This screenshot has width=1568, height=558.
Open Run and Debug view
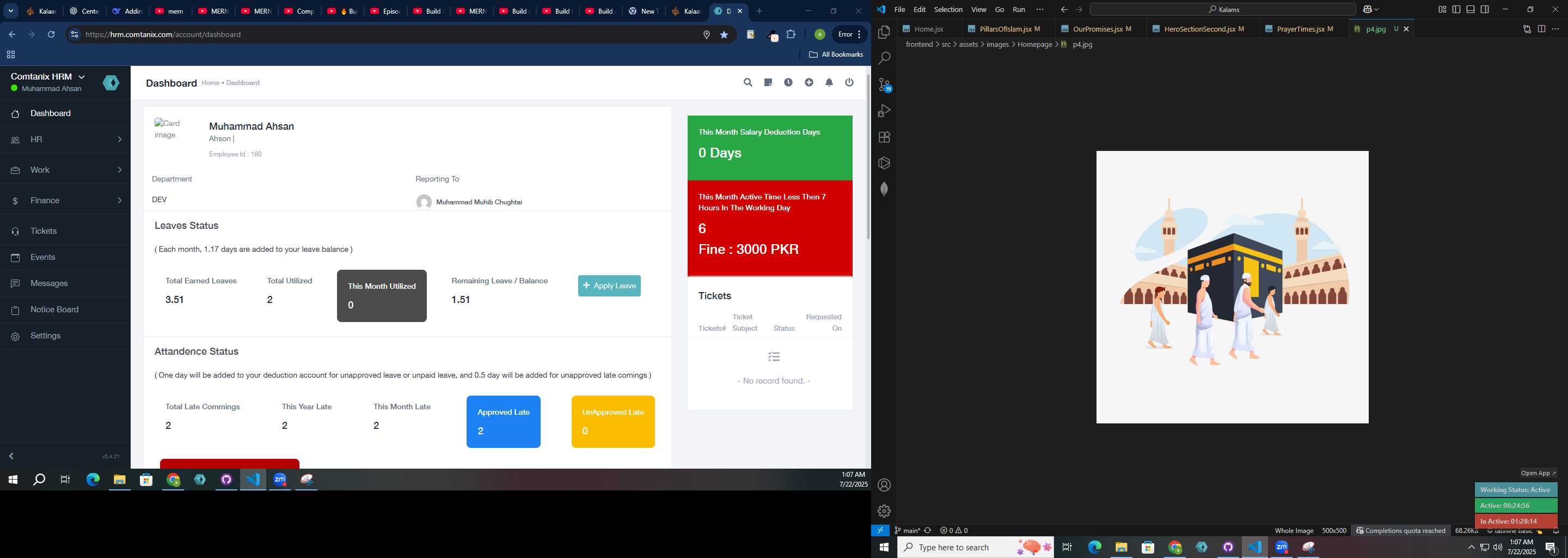pos(884,111)
